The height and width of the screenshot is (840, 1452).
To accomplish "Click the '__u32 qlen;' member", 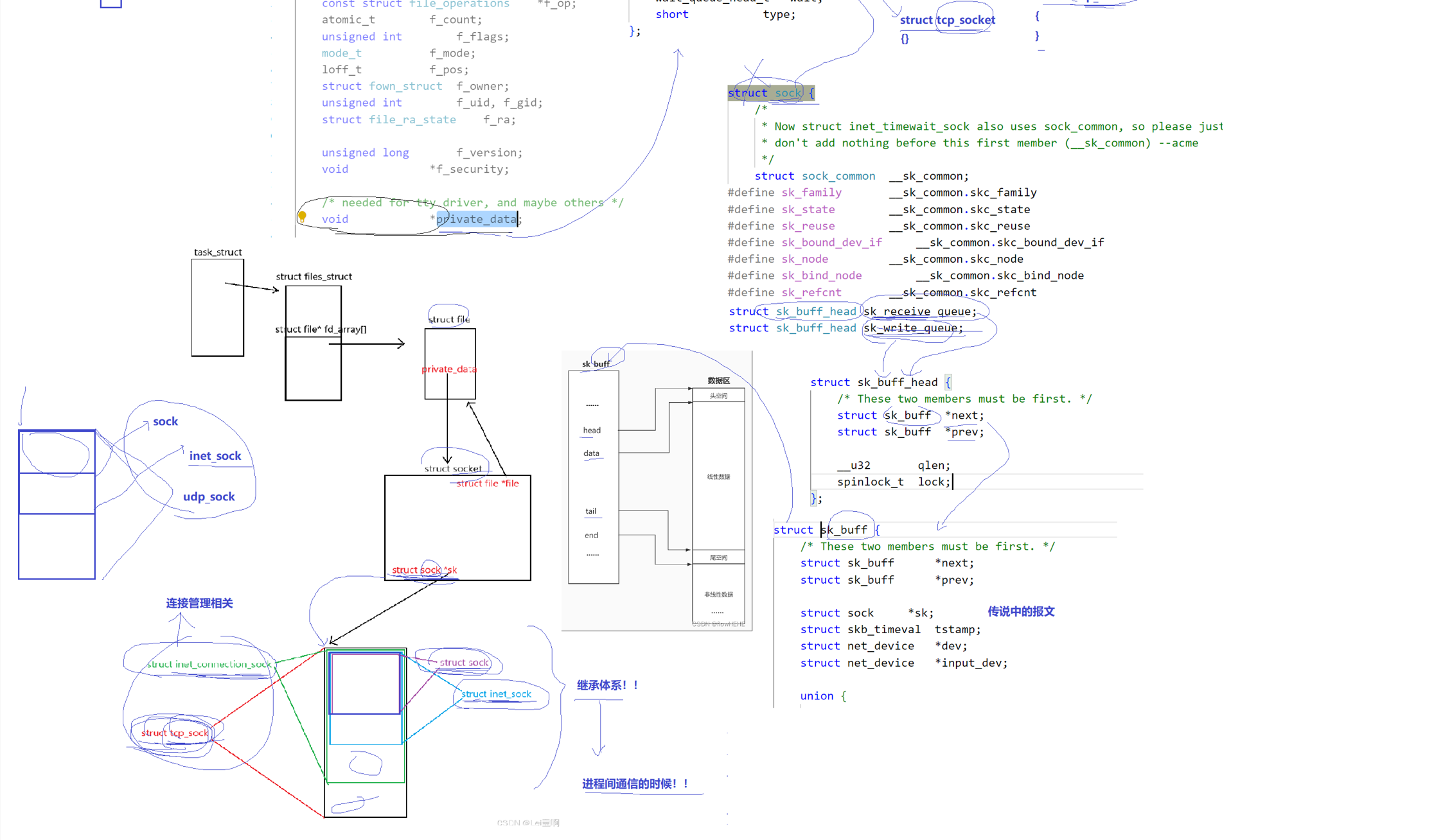I will (x=893, y=466).
